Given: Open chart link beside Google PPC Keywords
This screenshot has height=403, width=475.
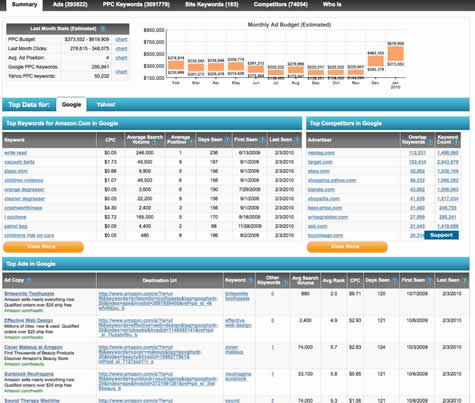Looking at the screenshot, I should 121,72.
